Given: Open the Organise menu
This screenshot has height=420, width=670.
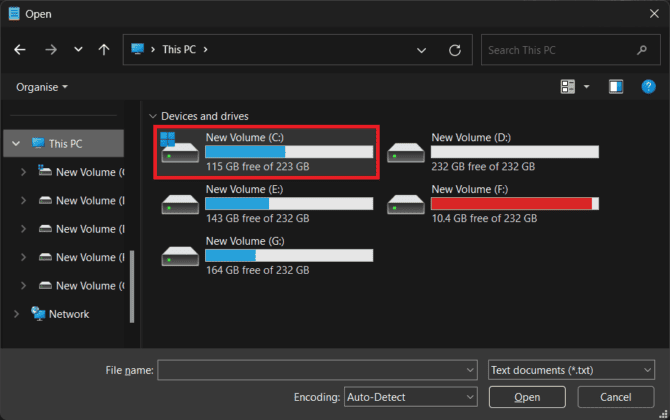Looking at the screenshot, I should [x=41, y=87].
